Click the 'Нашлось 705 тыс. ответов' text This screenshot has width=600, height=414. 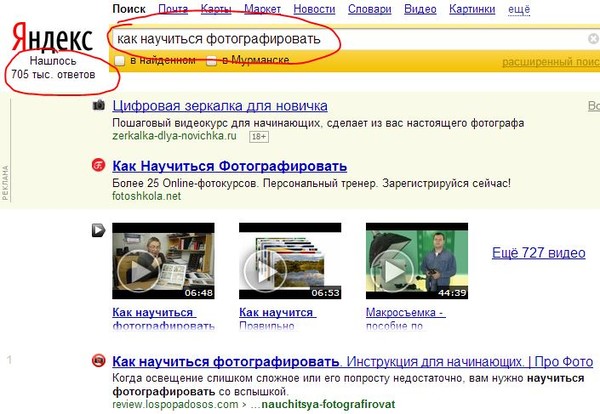pos(53,67)
